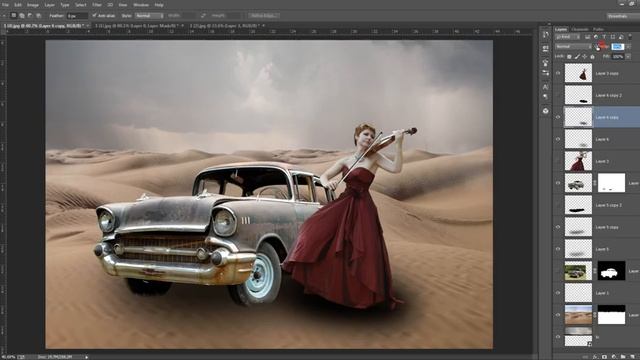Image resolution: width=640 pixels, height=360 pixels.
Task: Click the Add layer mask icon
Action: (x=604, y=357)
